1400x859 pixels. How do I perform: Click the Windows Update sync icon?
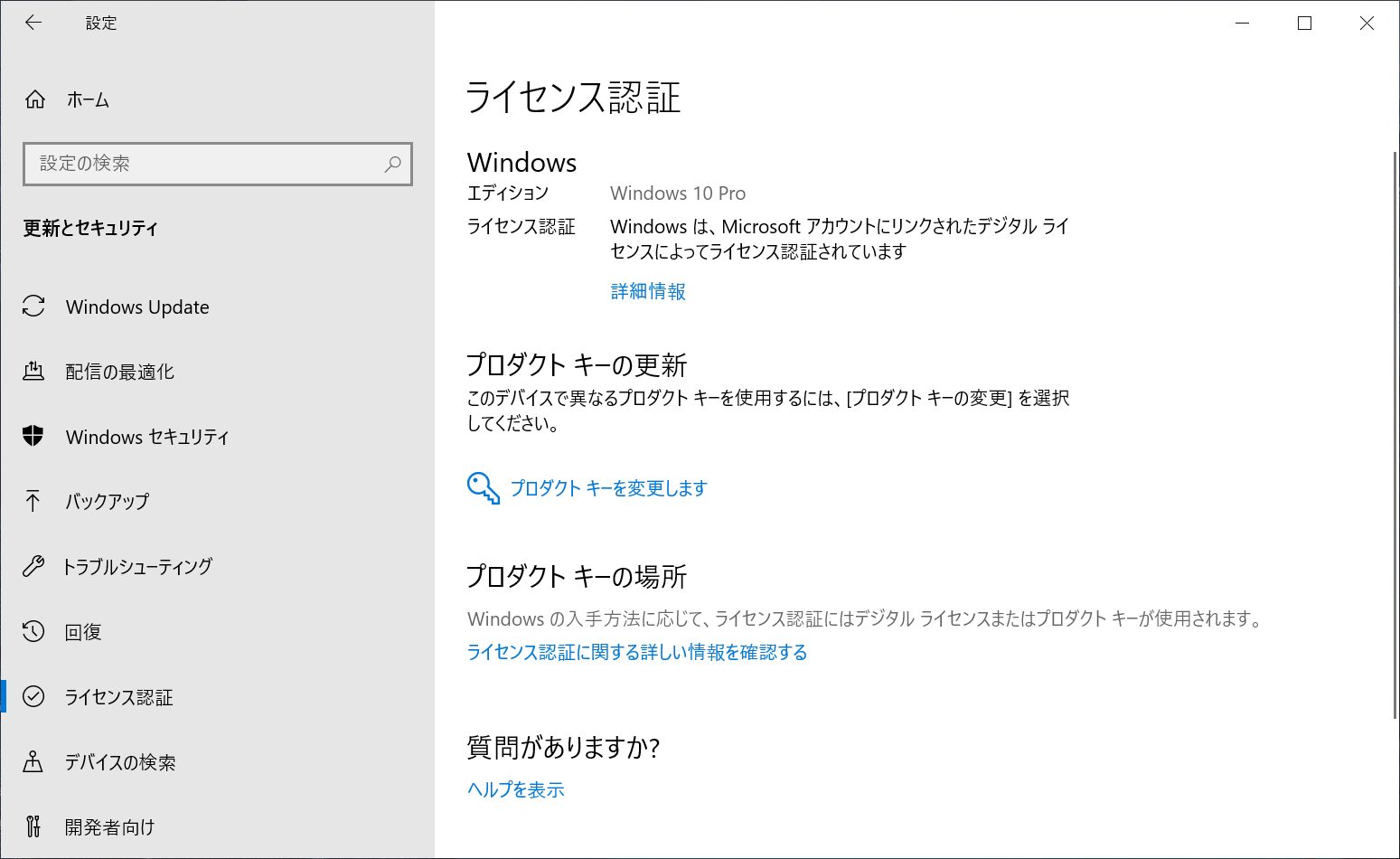(33, 307)
